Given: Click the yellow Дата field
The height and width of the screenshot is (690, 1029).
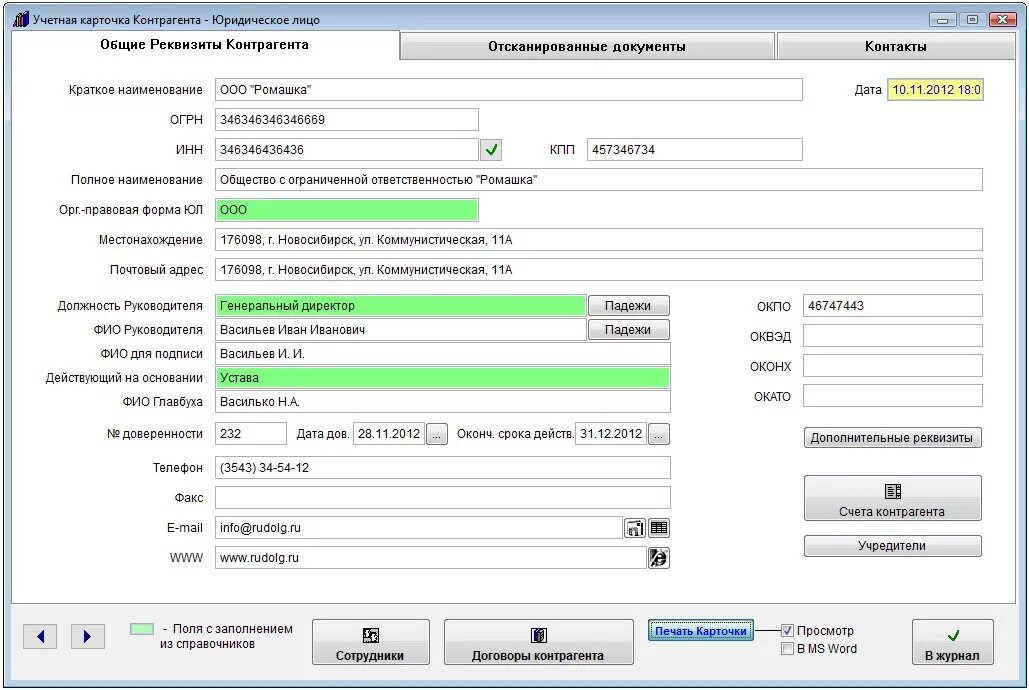Looking at the screenshot, I should tap(935, 90).
